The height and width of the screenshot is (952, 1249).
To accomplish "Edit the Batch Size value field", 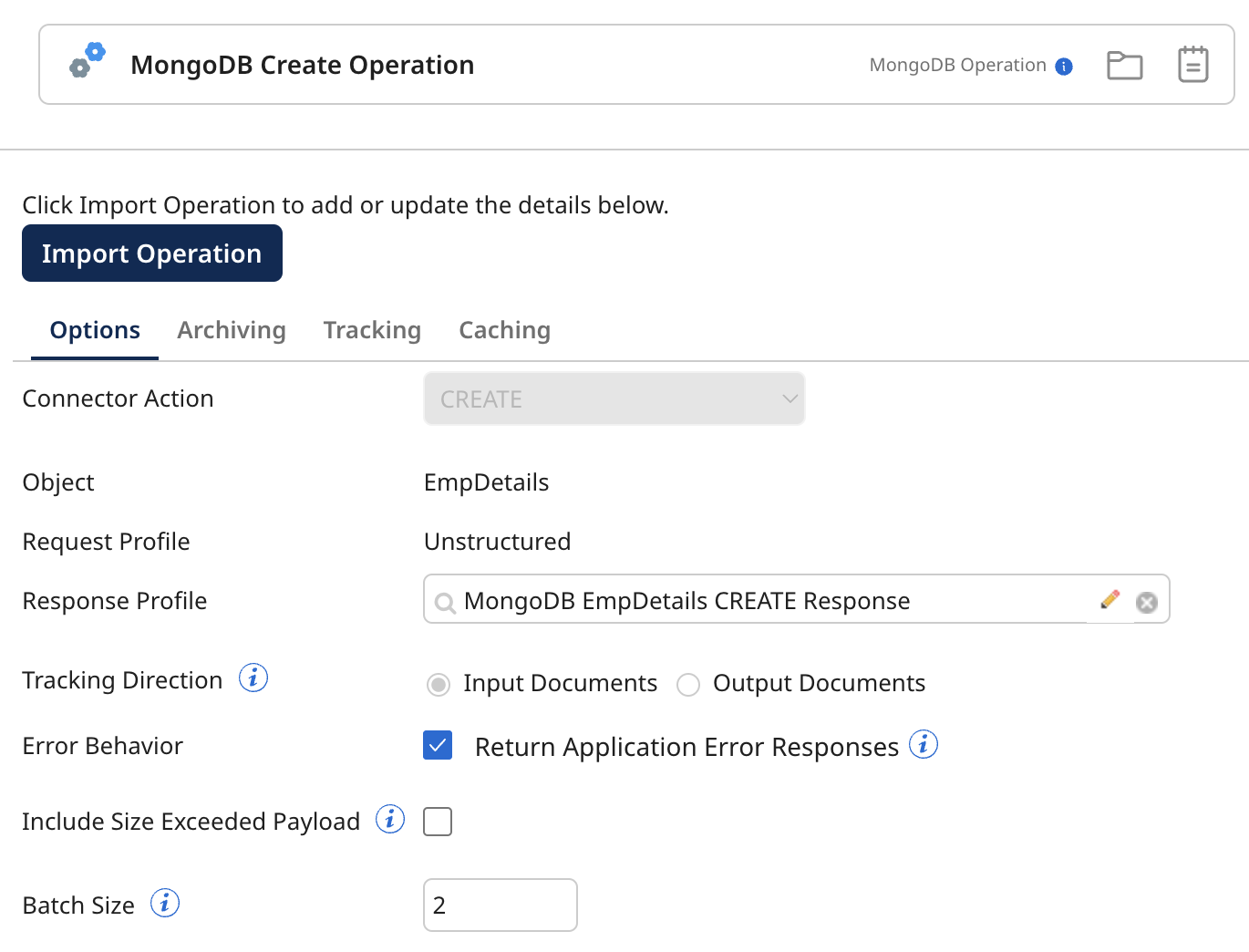I will point(500,905).
